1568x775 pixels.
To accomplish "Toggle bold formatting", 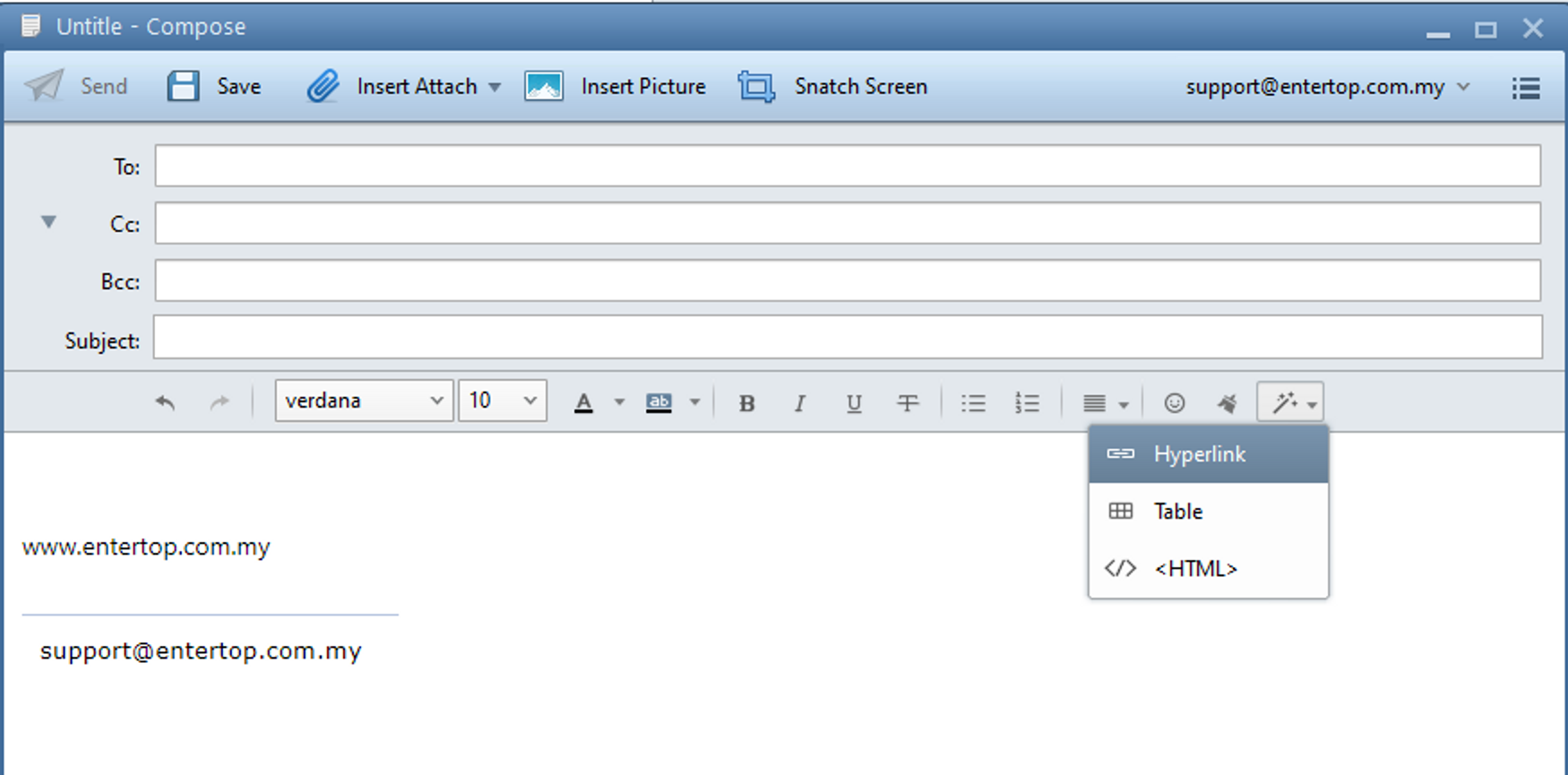I will (x=746, y=403).
